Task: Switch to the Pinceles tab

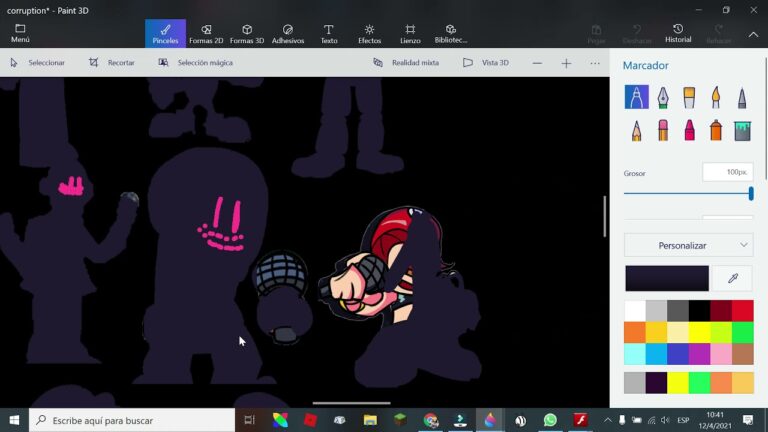Action: pos(165,33)
